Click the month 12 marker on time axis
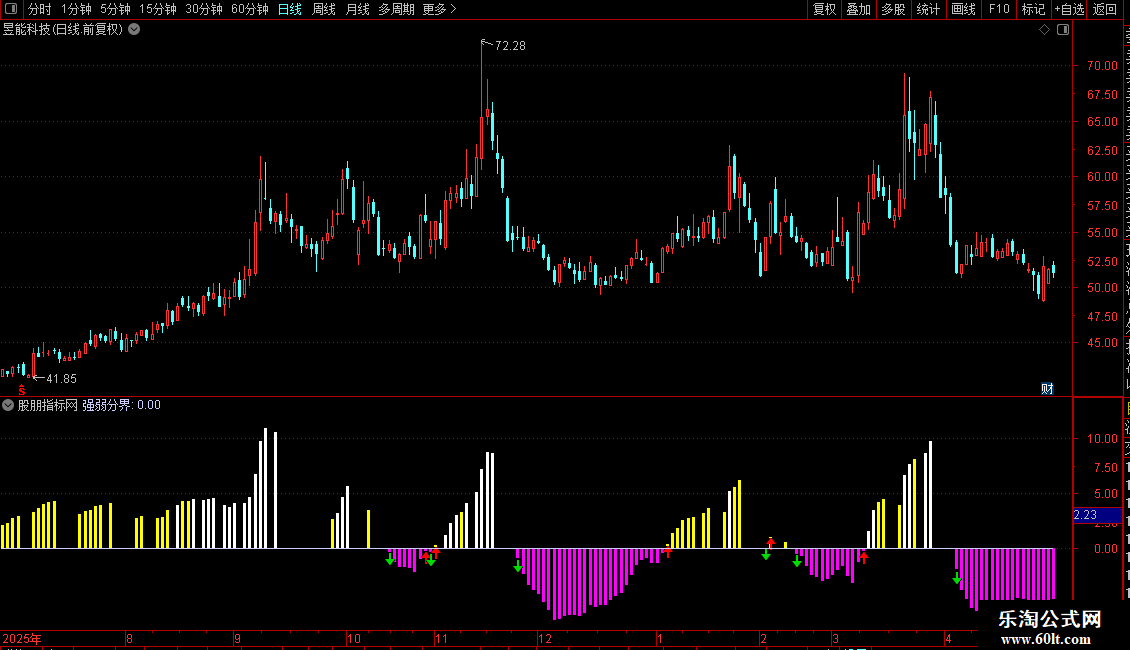1130x650 pixels. point(545,638)
